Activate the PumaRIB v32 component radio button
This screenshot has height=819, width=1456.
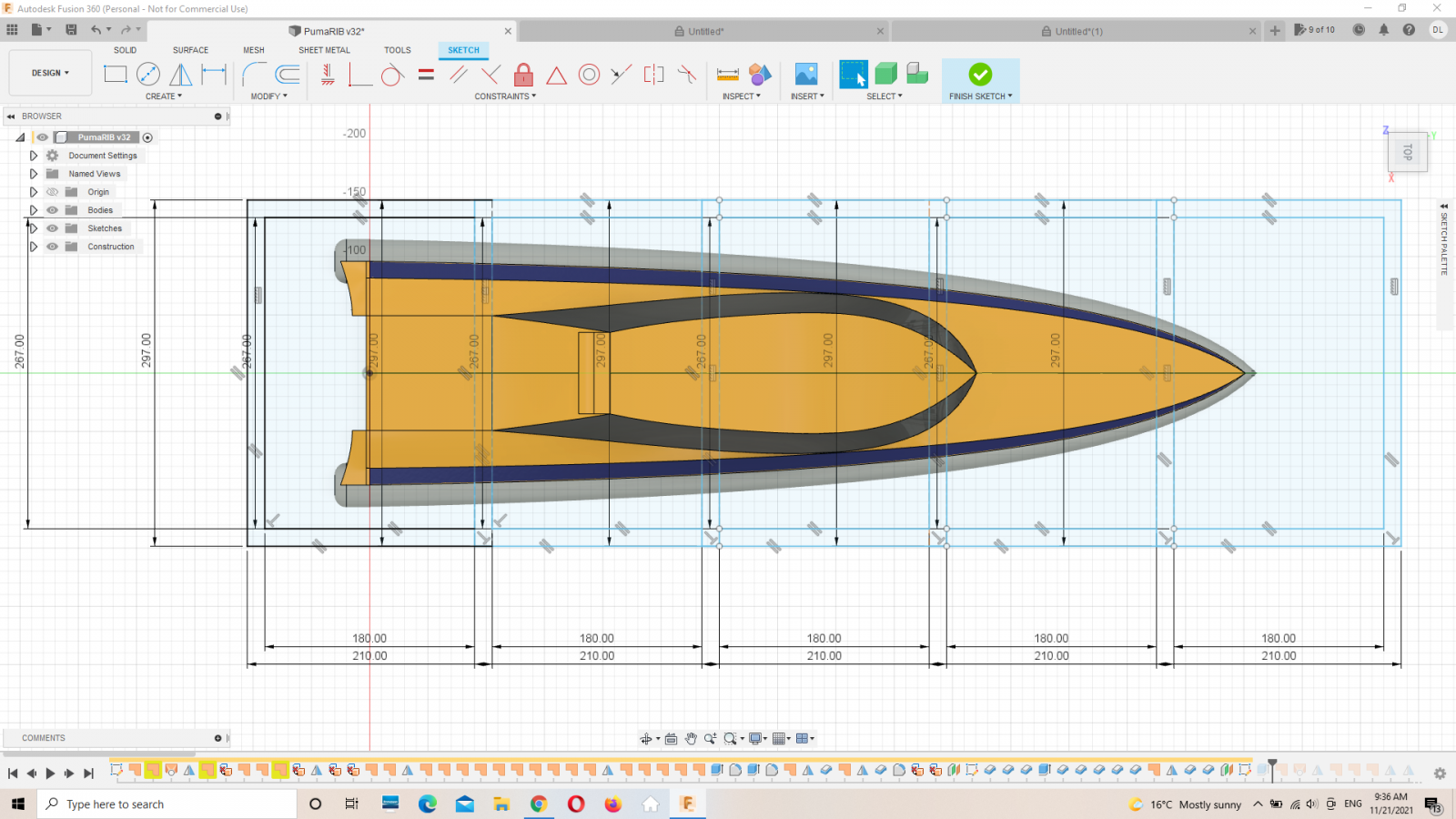tap(147, 137)
